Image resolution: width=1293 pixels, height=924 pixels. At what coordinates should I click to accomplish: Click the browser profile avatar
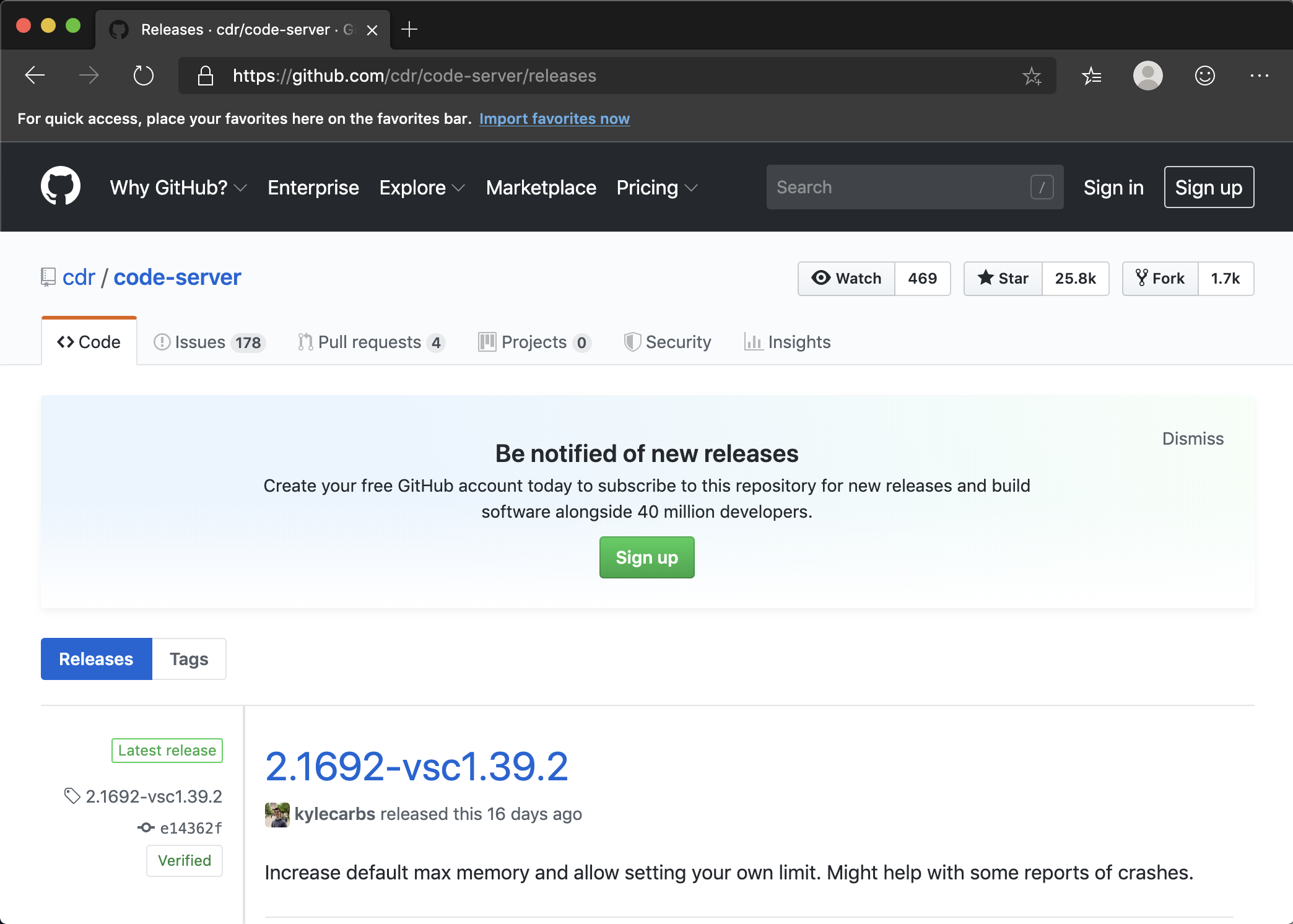pyautogui.click(x=1147, y=76)
